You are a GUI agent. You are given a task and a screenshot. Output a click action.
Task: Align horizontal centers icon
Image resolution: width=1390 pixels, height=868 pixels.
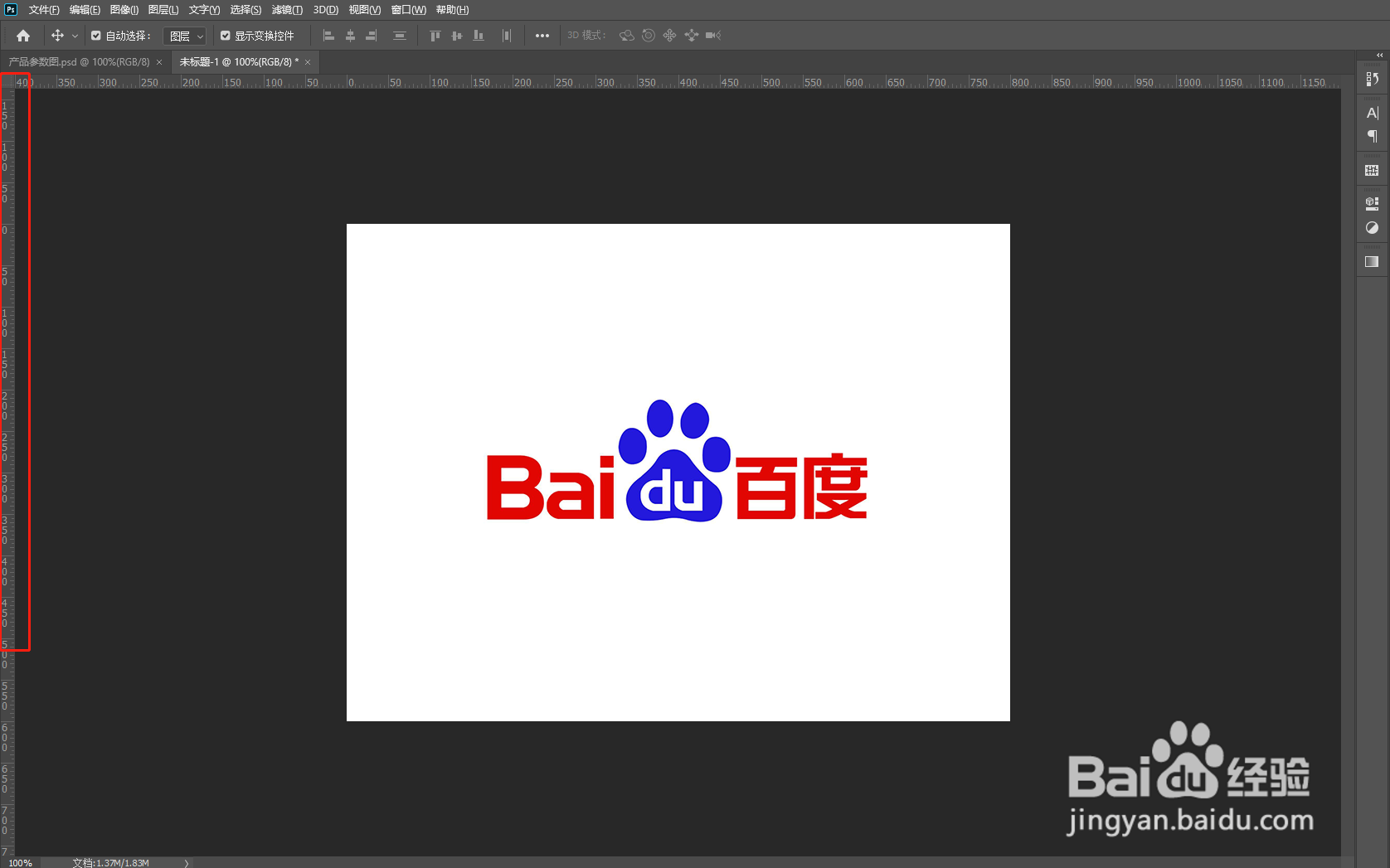tap(350, 36)
